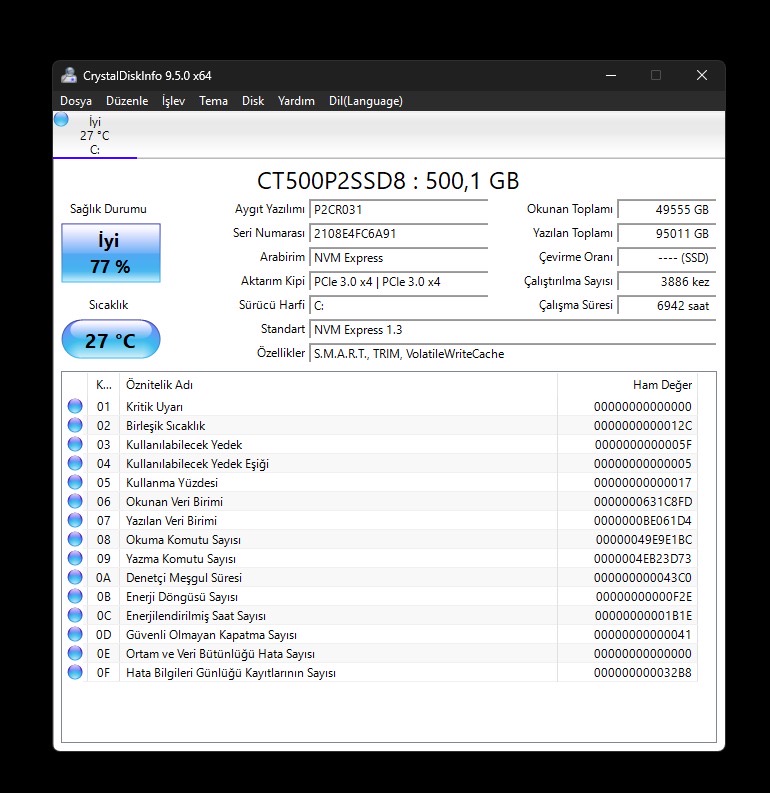The height and width of the screenshot is (793, 770).
Task: Select Güvenli Olmayan Kapatma Sayısı attribute name
Action: (x=211, y=635)
